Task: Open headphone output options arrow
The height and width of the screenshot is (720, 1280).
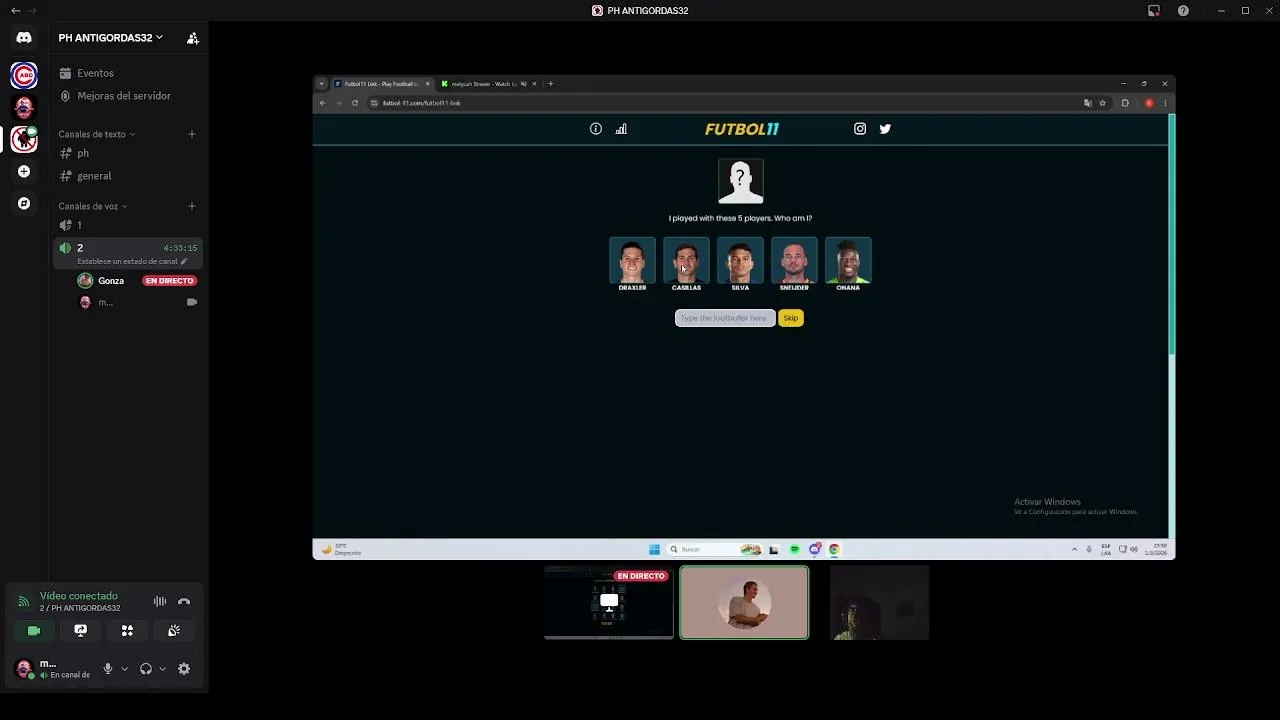Action: tap(162, 669)
